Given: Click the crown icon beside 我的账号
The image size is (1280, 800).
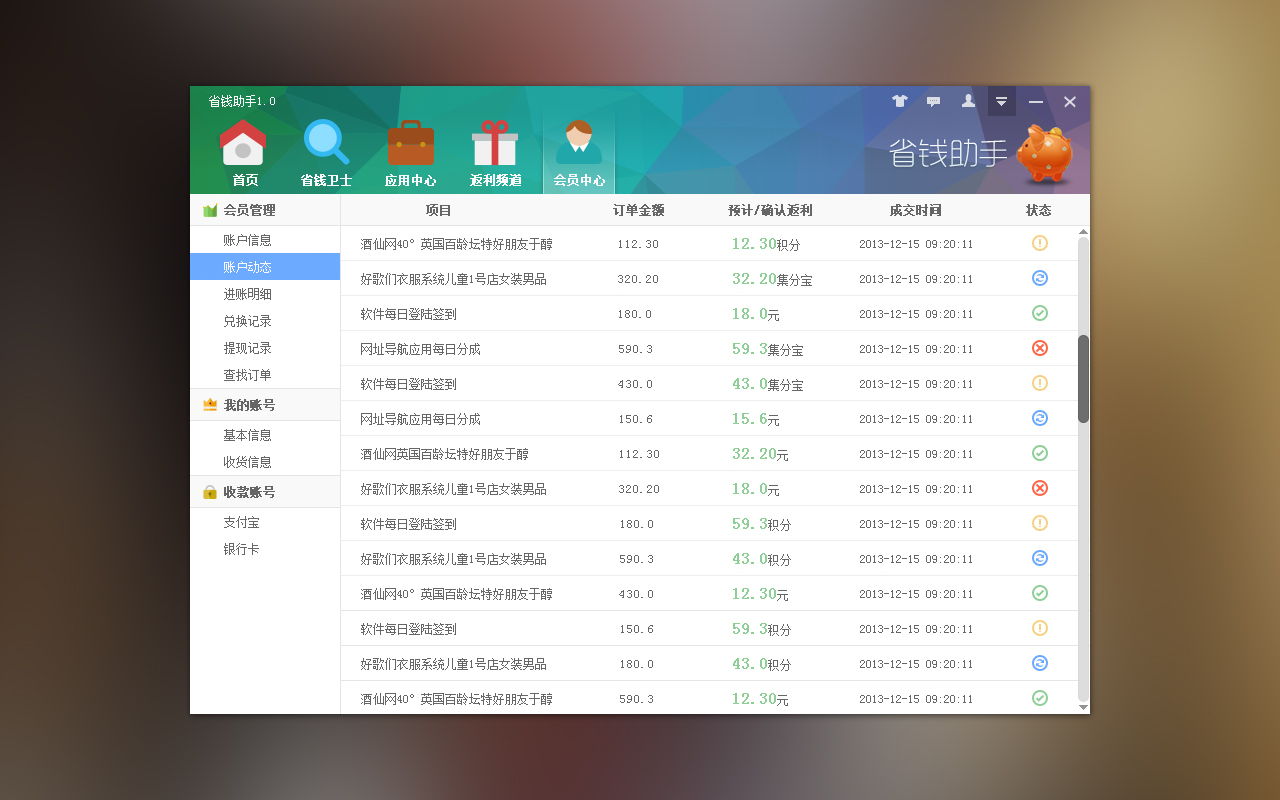Looking at the screenshot, I should 210,405.
